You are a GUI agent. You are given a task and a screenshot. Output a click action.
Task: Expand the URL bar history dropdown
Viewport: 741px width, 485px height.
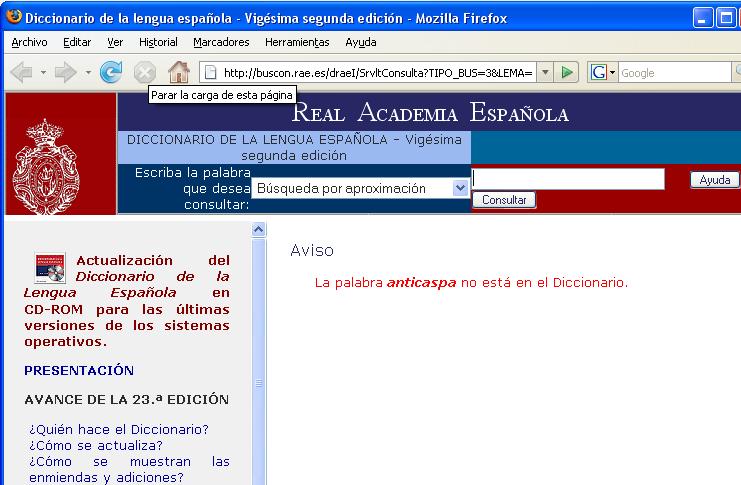point(545,72)
